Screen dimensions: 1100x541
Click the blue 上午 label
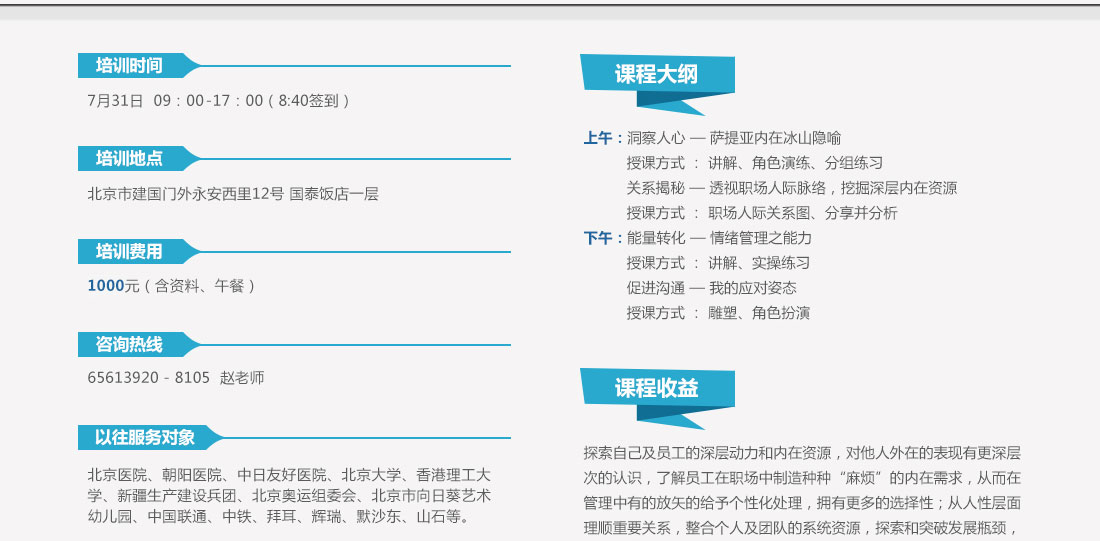coord(602,138)
